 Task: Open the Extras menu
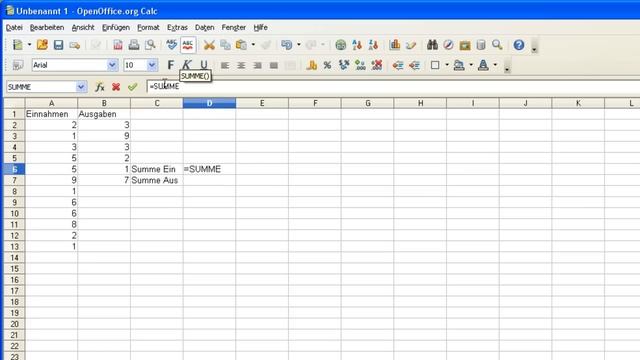click(177, 27)
